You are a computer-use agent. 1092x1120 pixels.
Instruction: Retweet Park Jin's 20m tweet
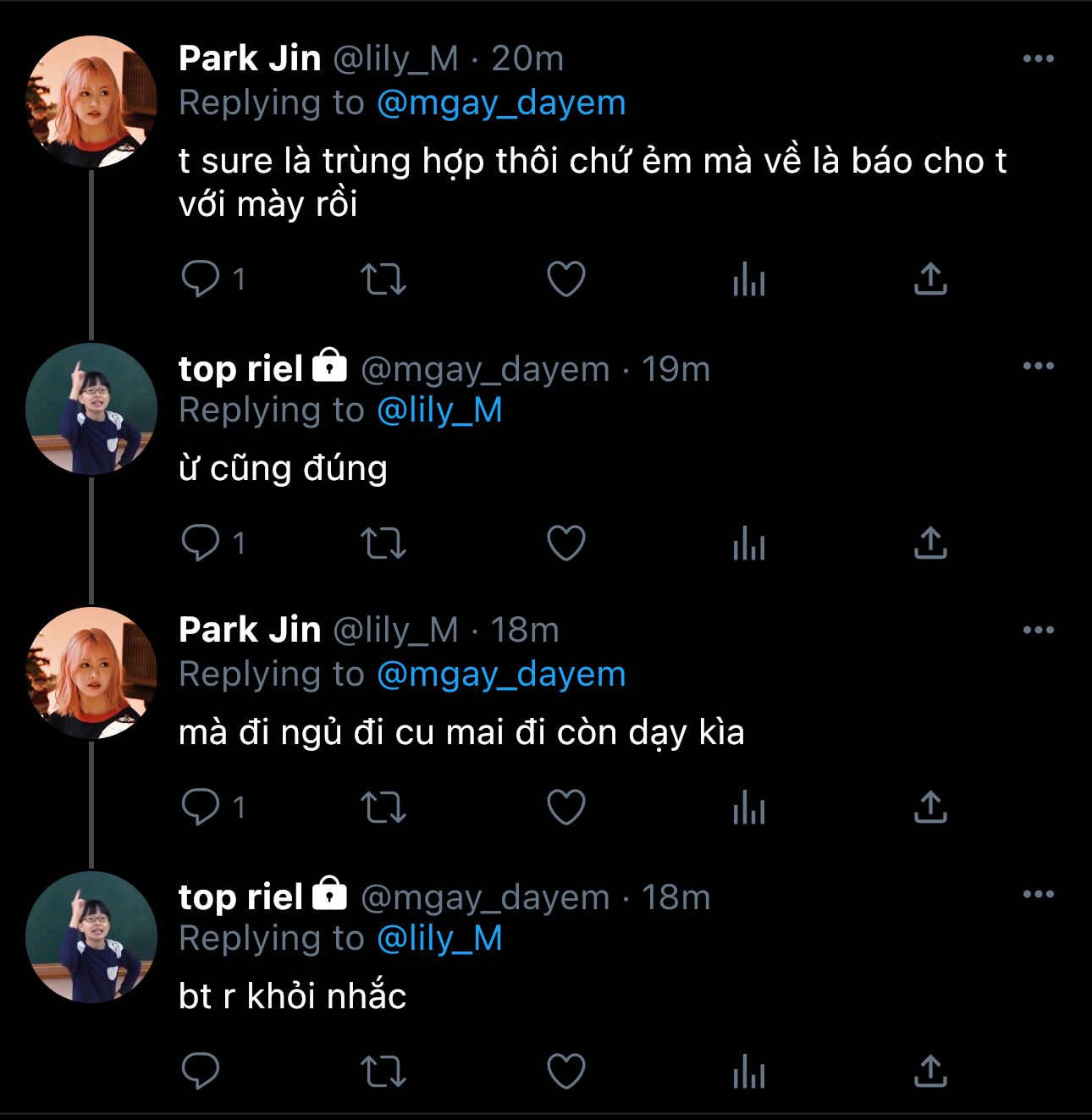point(383,279)
